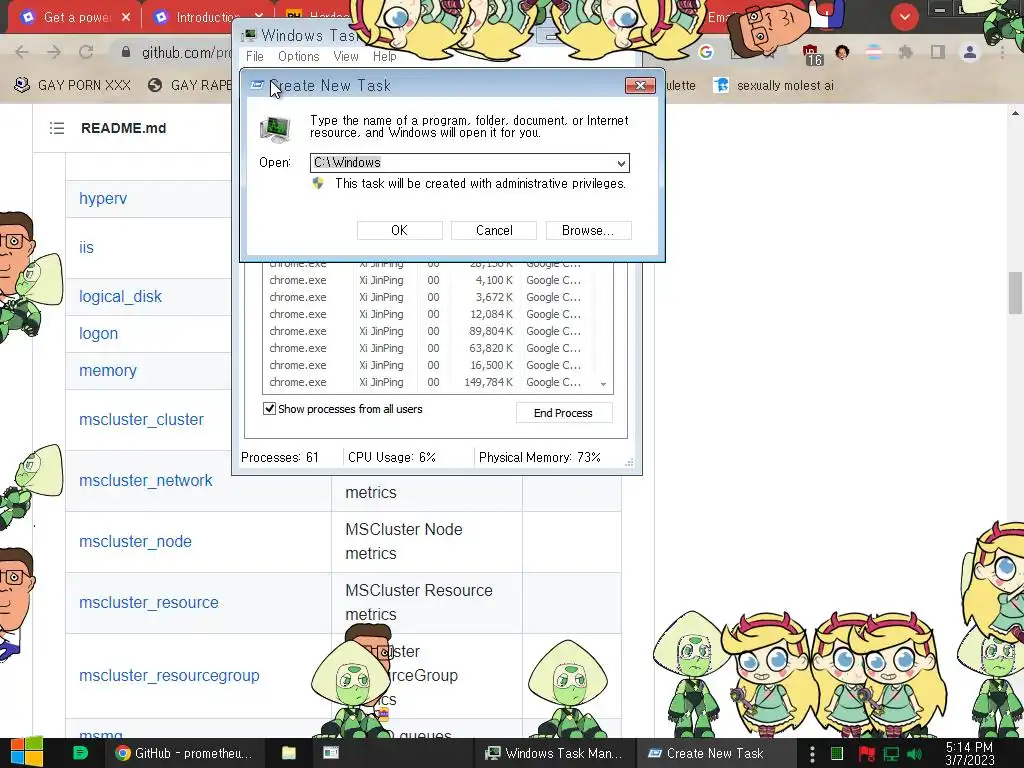The image size is (1024, 768).
Task: Toggle the browser side panel icon
Action: tap(938, 52)
